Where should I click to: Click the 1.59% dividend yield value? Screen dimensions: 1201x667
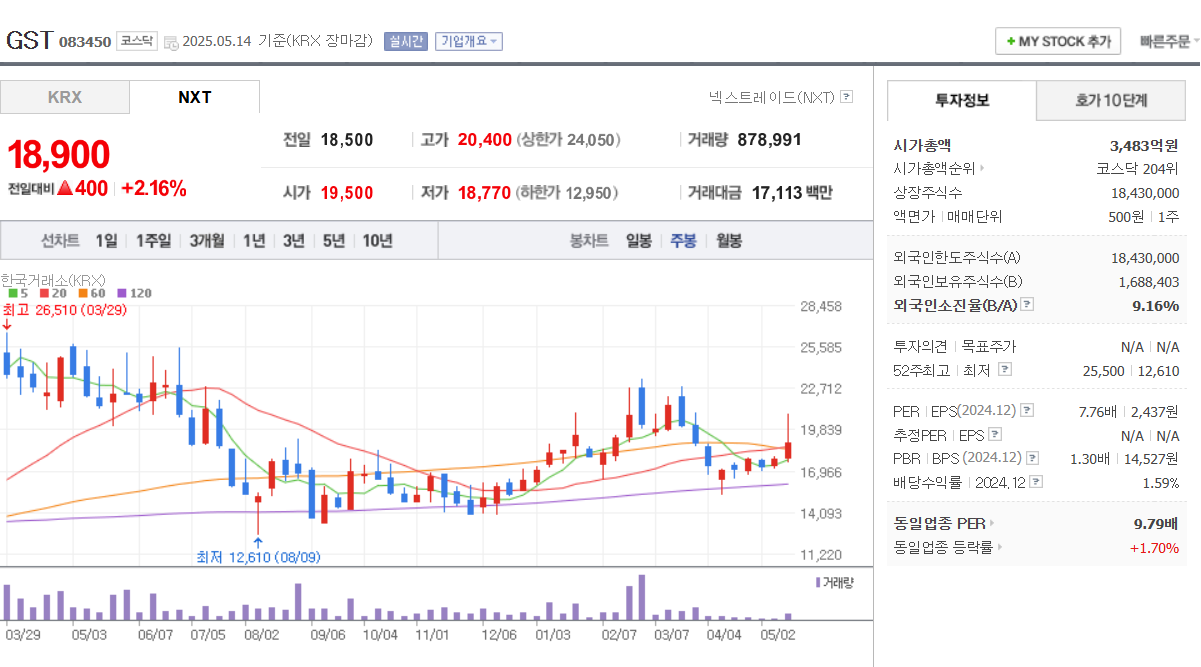[x=1160, y=482]
